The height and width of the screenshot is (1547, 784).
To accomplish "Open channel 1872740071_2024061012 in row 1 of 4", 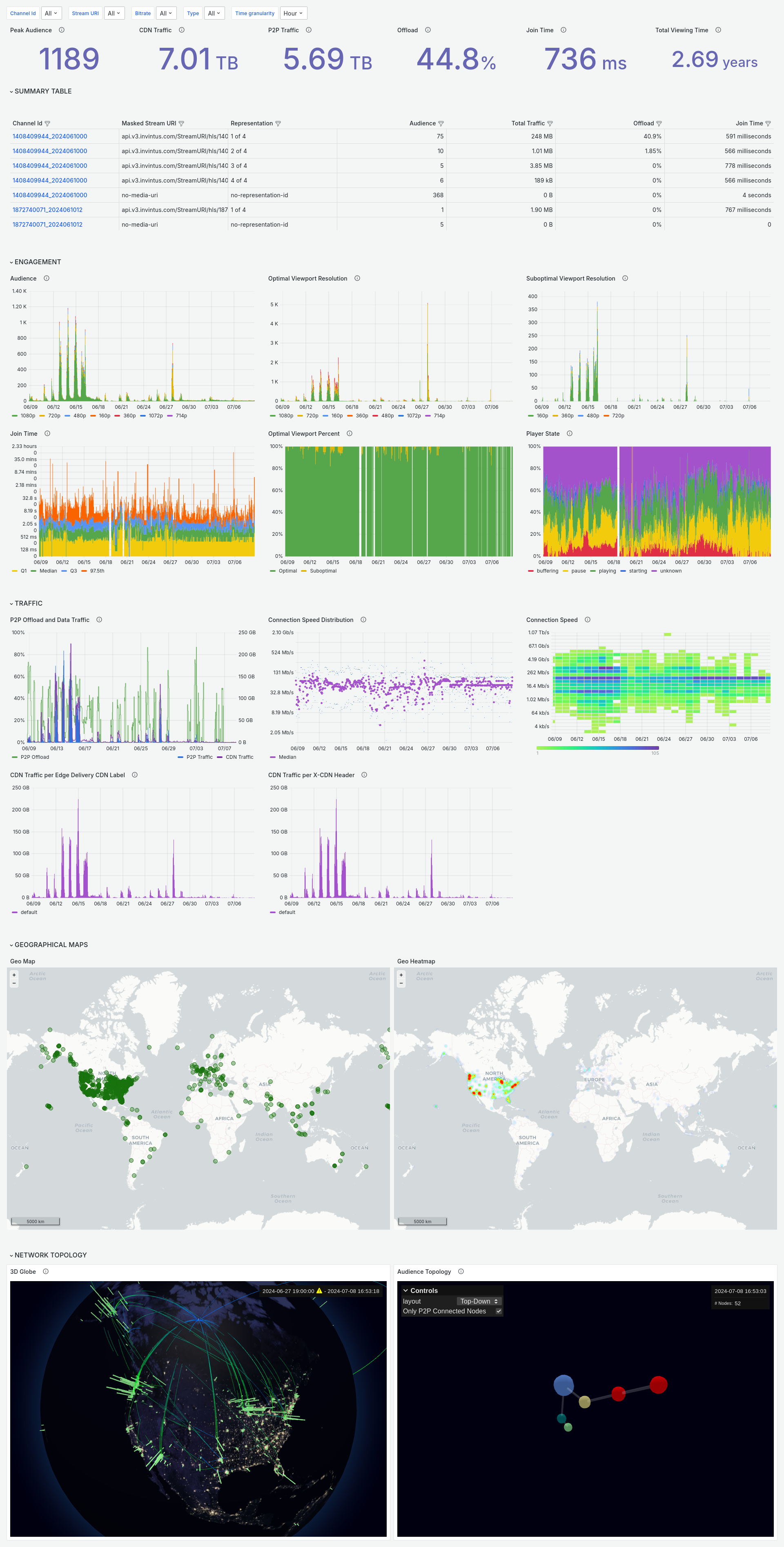I will point(47,210).
